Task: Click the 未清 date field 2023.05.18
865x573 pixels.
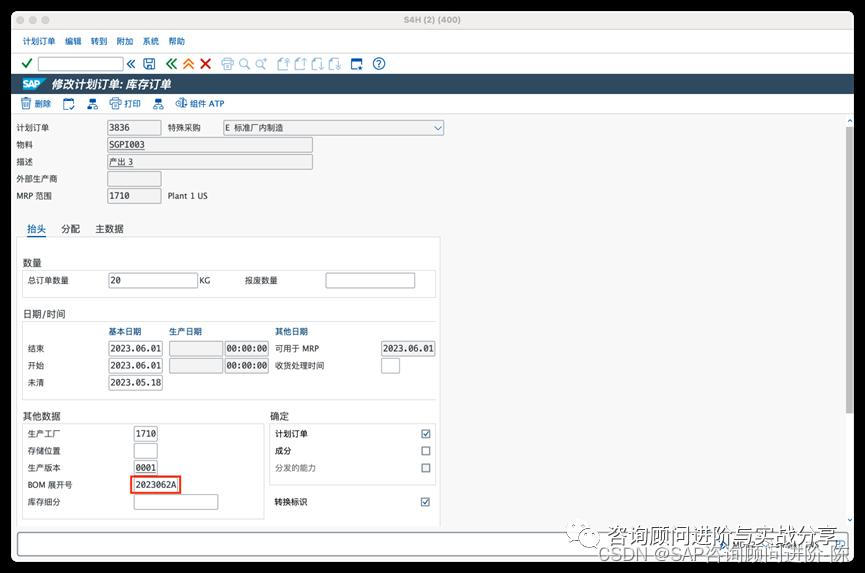Action: coord(135,383)
